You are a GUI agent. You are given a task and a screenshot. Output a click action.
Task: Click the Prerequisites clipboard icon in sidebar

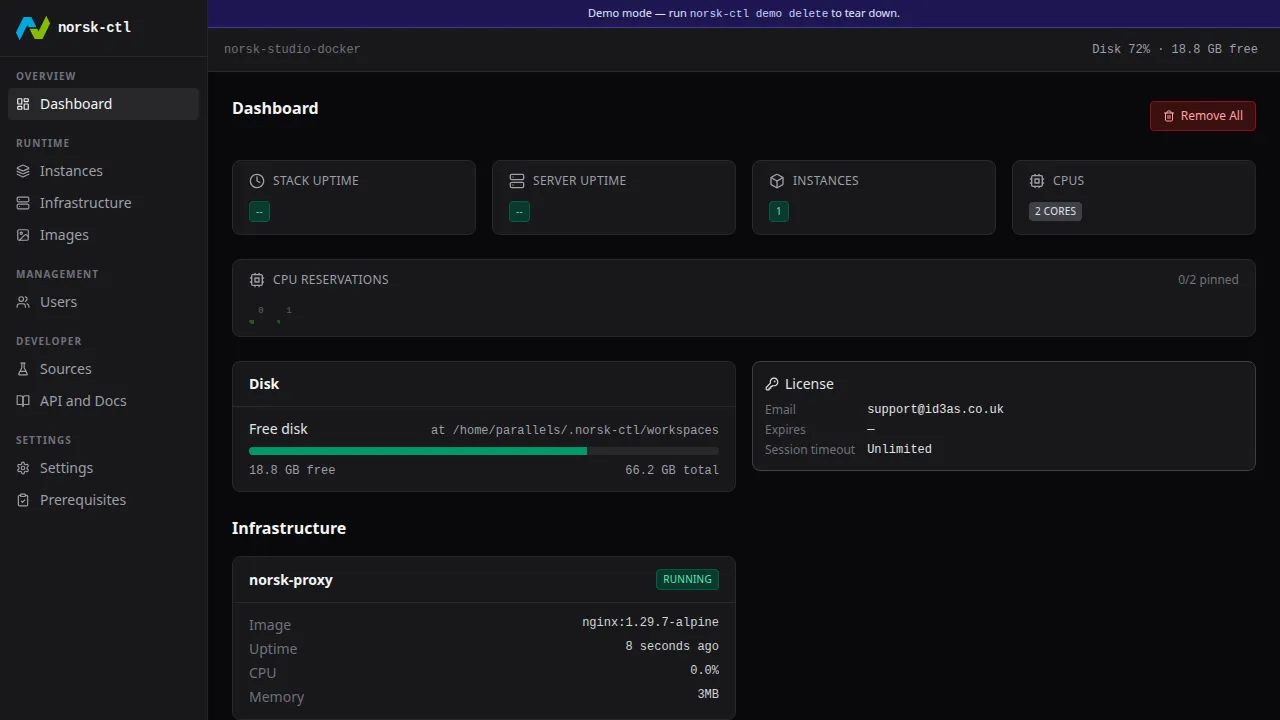point(23,500)
